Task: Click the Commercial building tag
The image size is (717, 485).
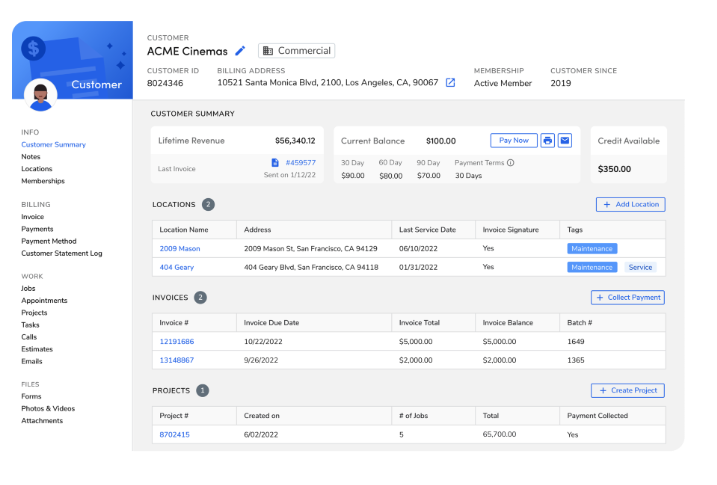Action: [297, 51]
